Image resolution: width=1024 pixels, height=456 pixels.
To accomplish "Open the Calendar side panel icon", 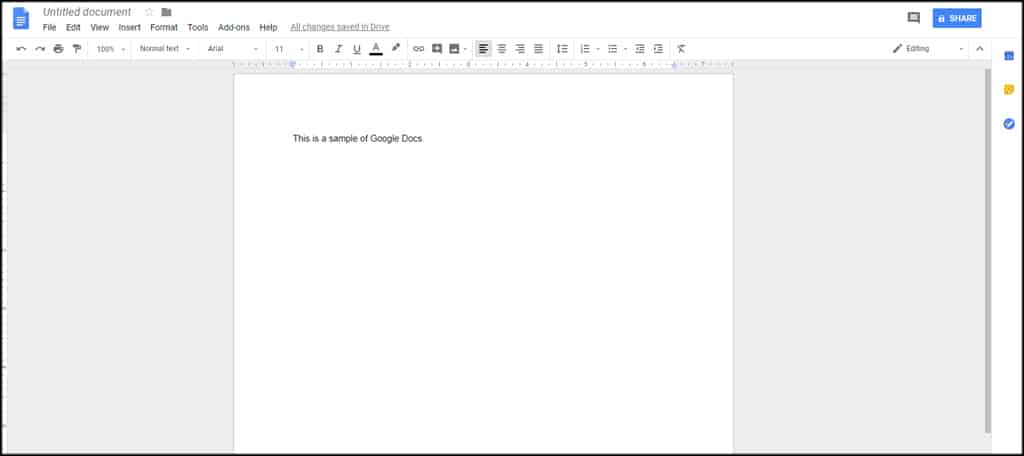I will 1009,56.
